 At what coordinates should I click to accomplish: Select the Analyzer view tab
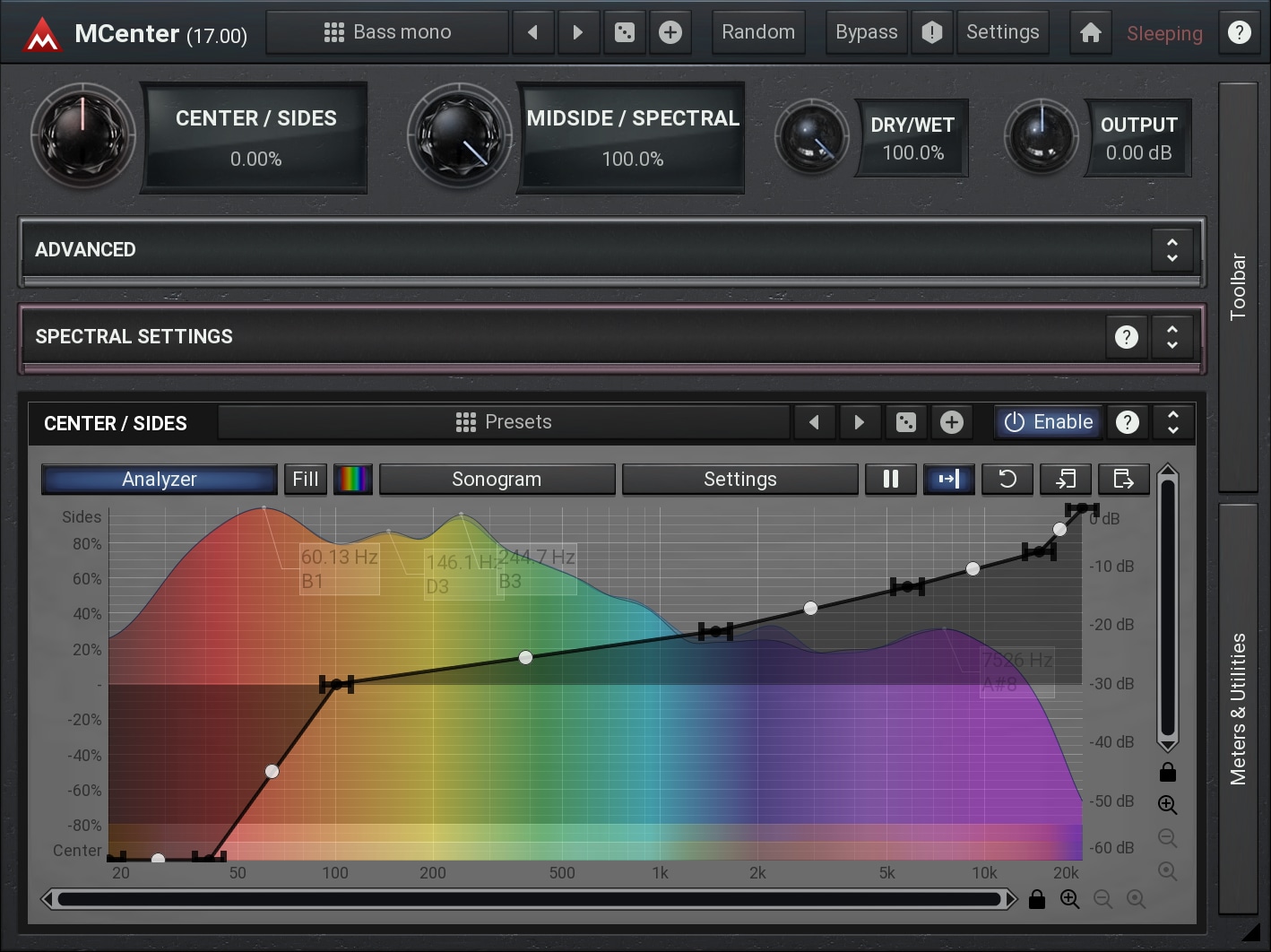[159, 479]
